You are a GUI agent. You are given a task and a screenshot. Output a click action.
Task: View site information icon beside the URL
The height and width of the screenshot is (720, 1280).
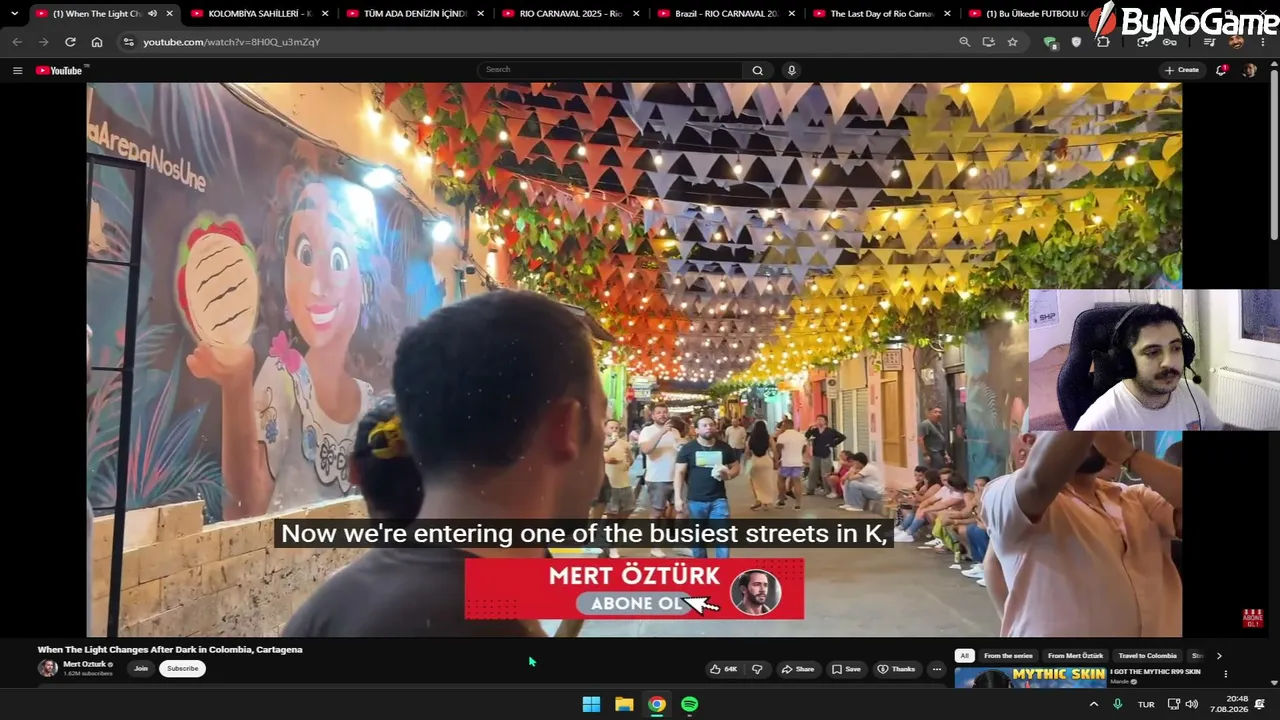click(x=128, y=42)
